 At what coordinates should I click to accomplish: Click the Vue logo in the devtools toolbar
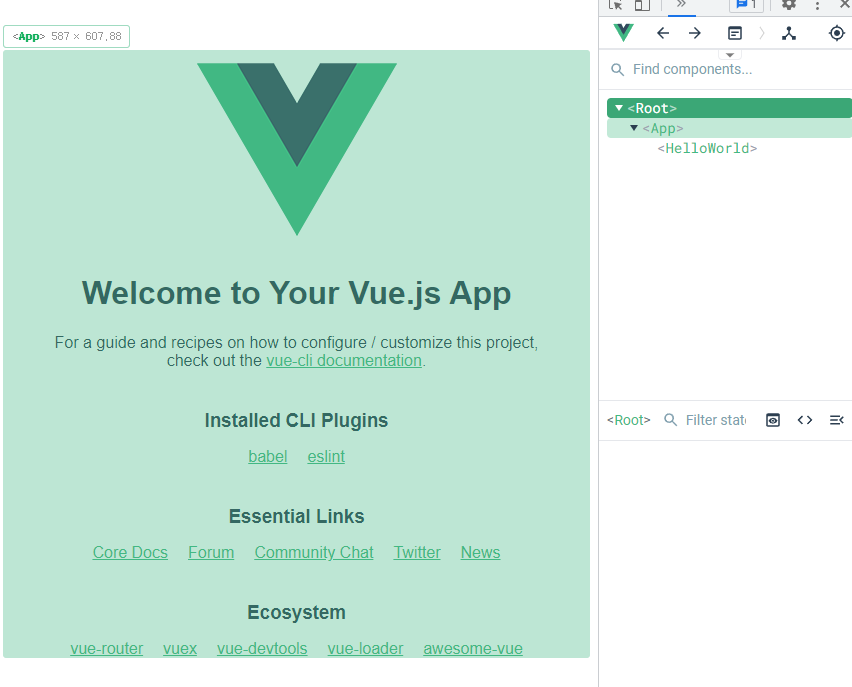coord(623,33)
